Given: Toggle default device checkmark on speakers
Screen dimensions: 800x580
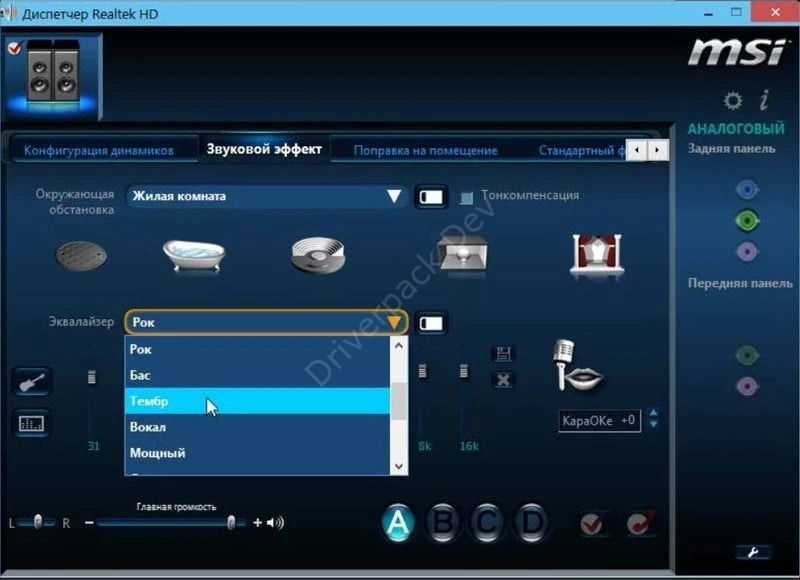Looking at the screenshot, I should pyautogui.click(x=14, y=48).
